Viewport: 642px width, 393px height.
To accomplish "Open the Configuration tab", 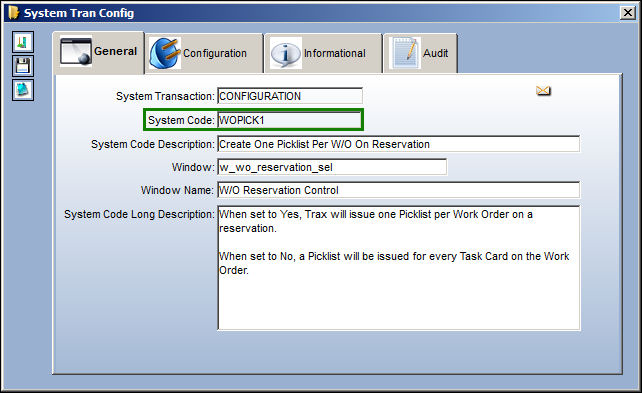I will [x=204, y=53].
